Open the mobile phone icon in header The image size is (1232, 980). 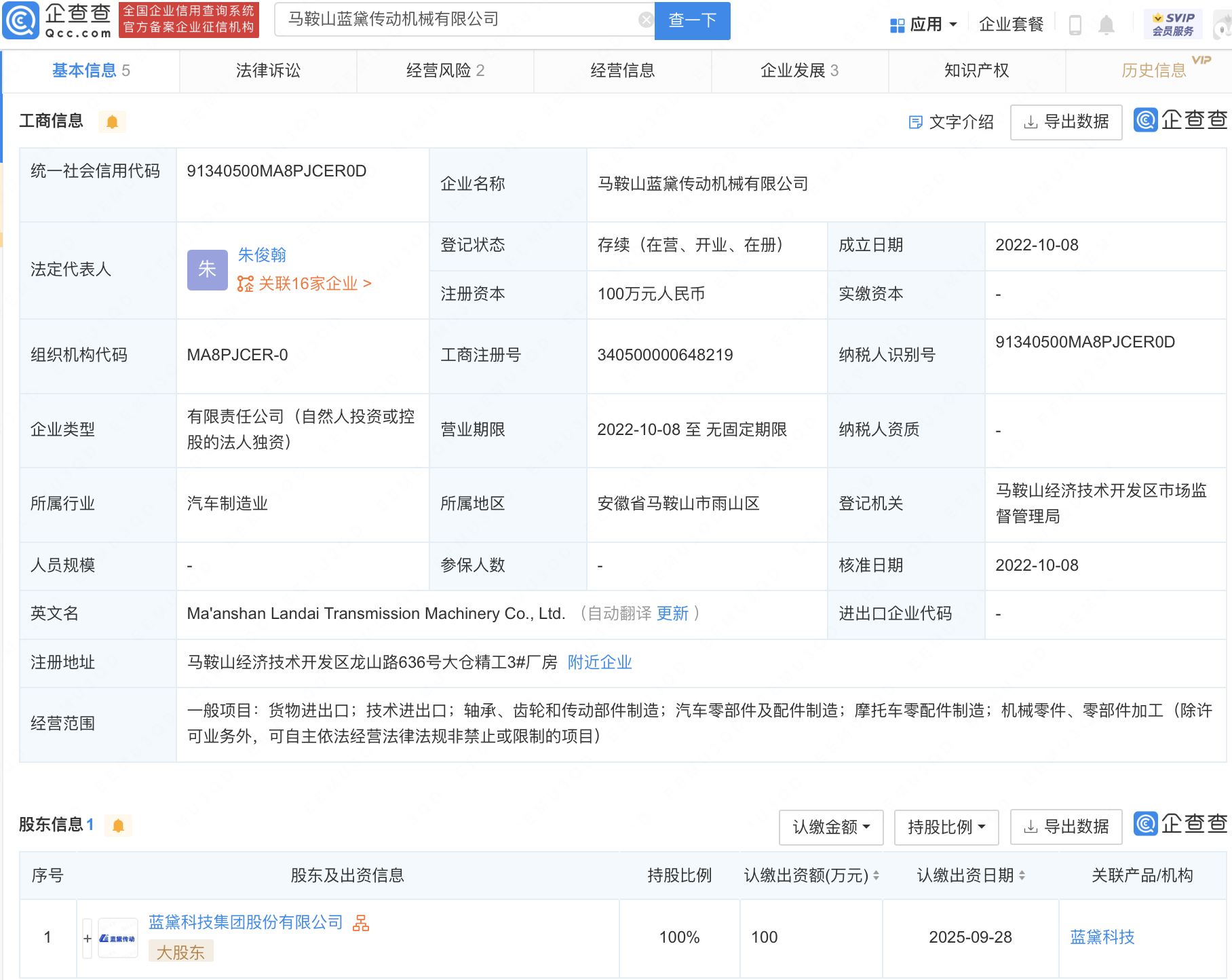(1075, 25)
